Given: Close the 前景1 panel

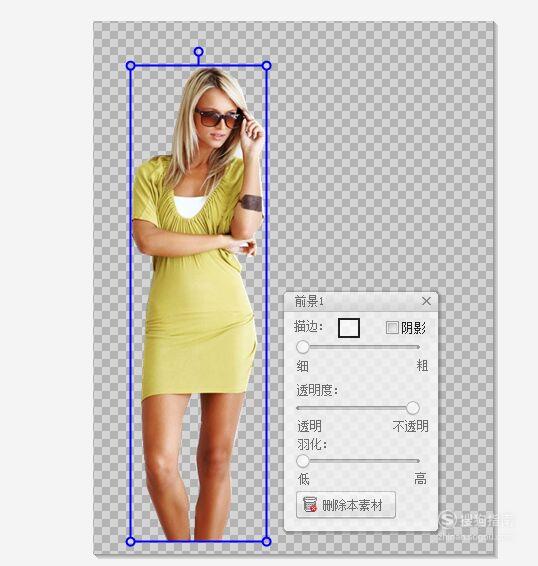Looking at the screenshot, I should [426, 301].
